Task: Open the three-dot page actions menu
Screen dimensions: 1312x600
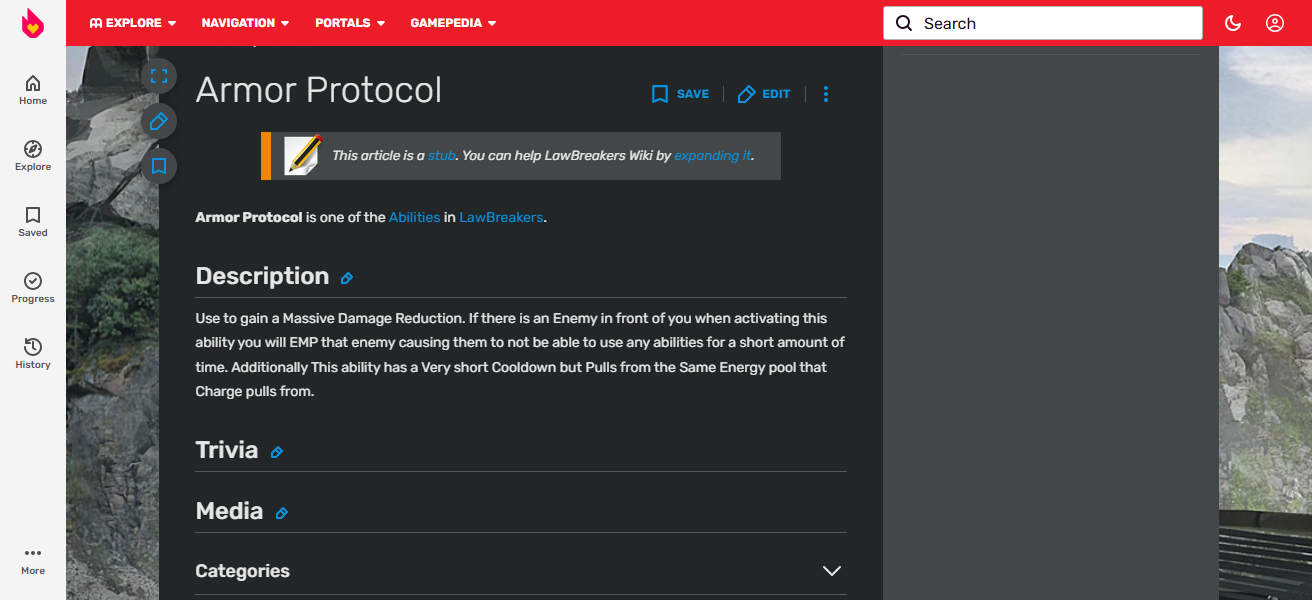Action: tap(826, 94)
